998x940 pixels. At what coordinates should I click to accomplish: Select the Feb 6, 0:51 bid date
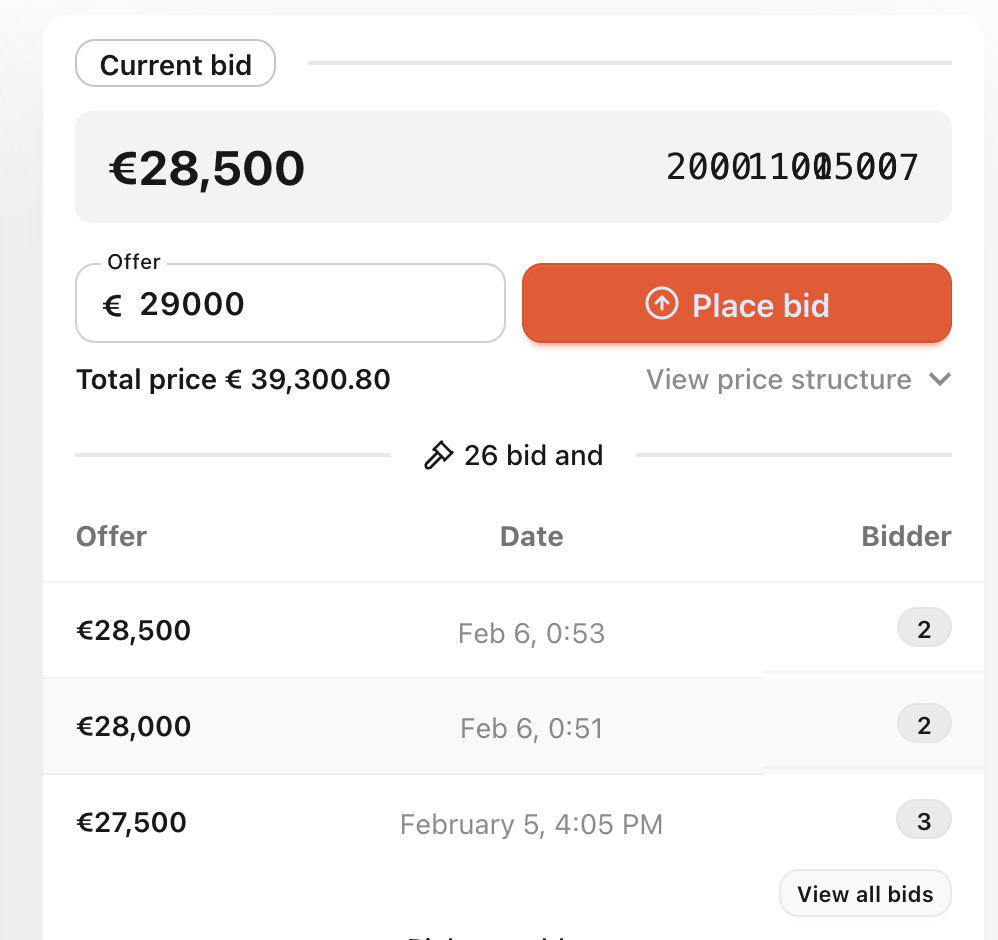531,728
